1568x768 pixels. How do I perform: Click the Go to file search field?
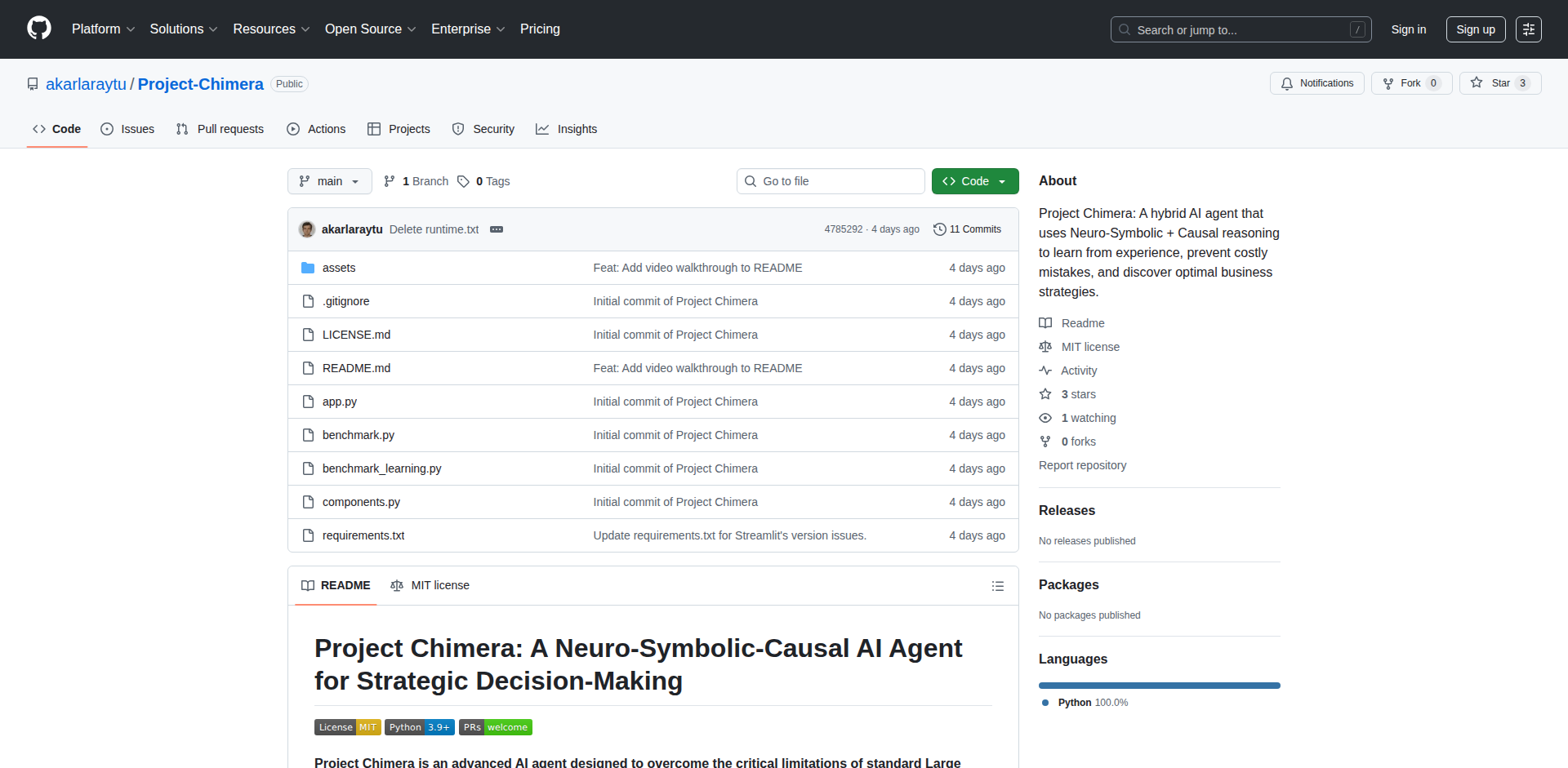(x=831, y=181)
